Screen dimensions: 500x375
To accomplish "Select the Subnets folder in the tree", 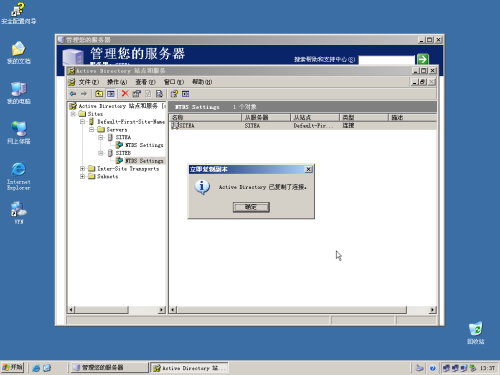I will [x=107, y=176].
